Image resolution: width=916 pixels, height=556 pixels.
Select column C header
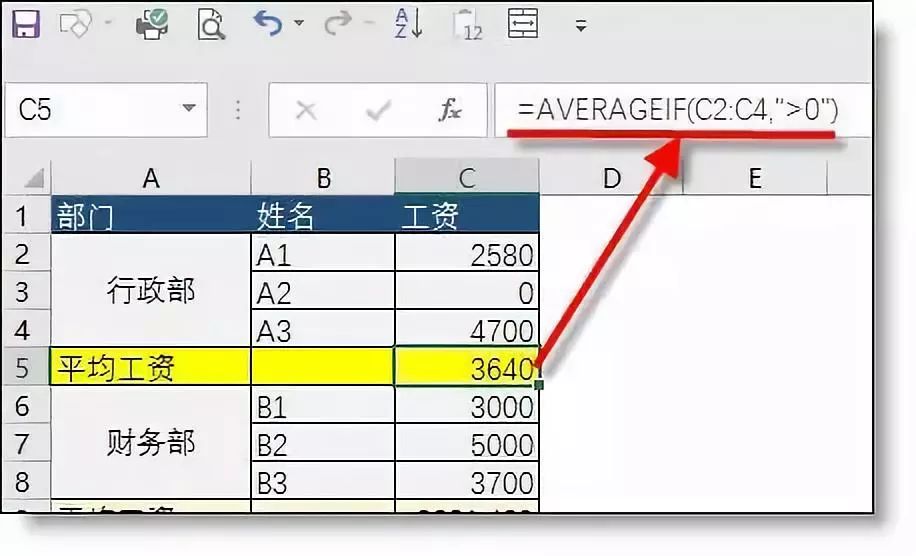[x=467, y=178]
